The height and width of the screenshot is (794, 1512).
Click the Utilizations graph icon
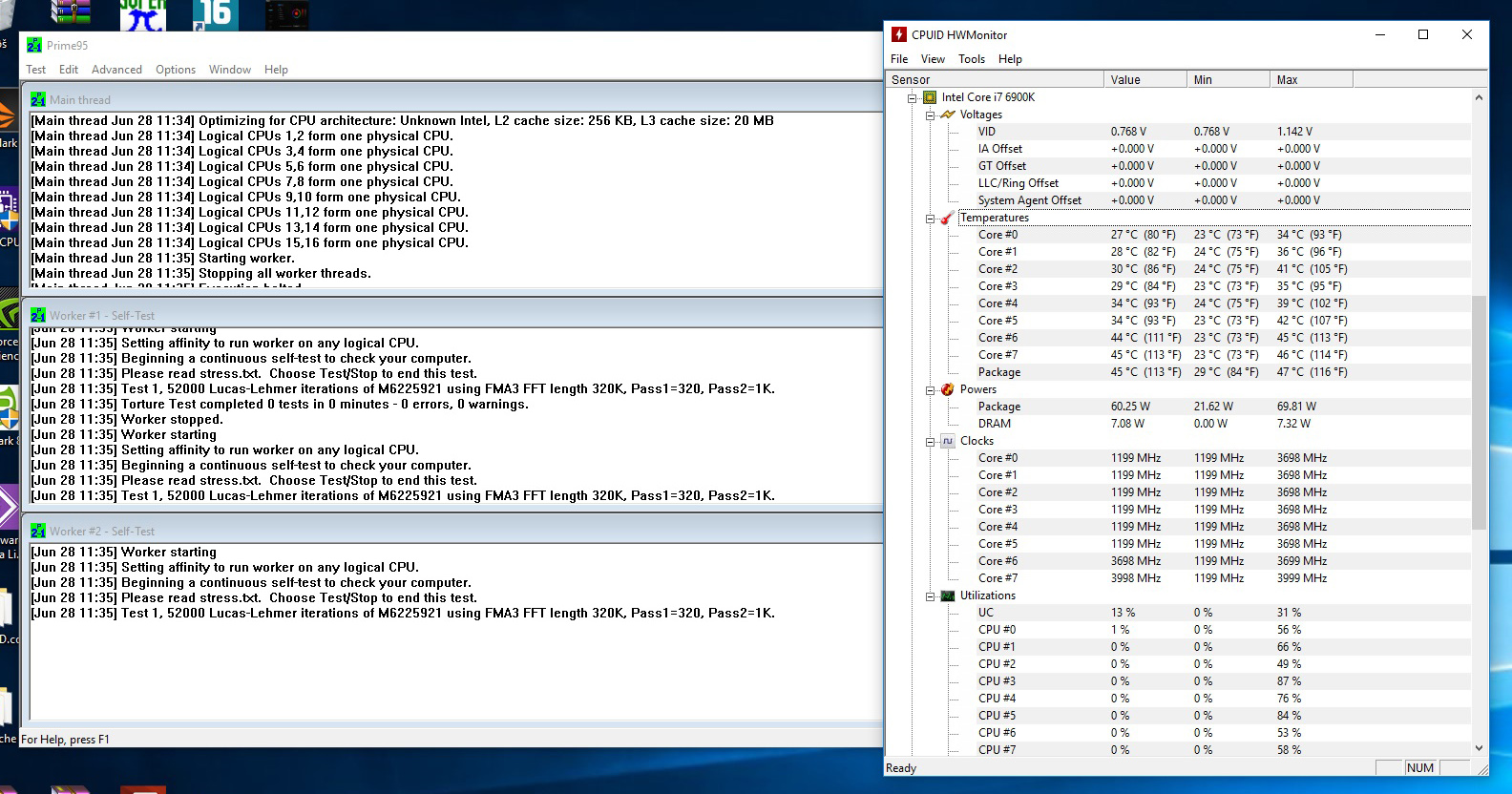pyautogui.click(x=947, y=595)
